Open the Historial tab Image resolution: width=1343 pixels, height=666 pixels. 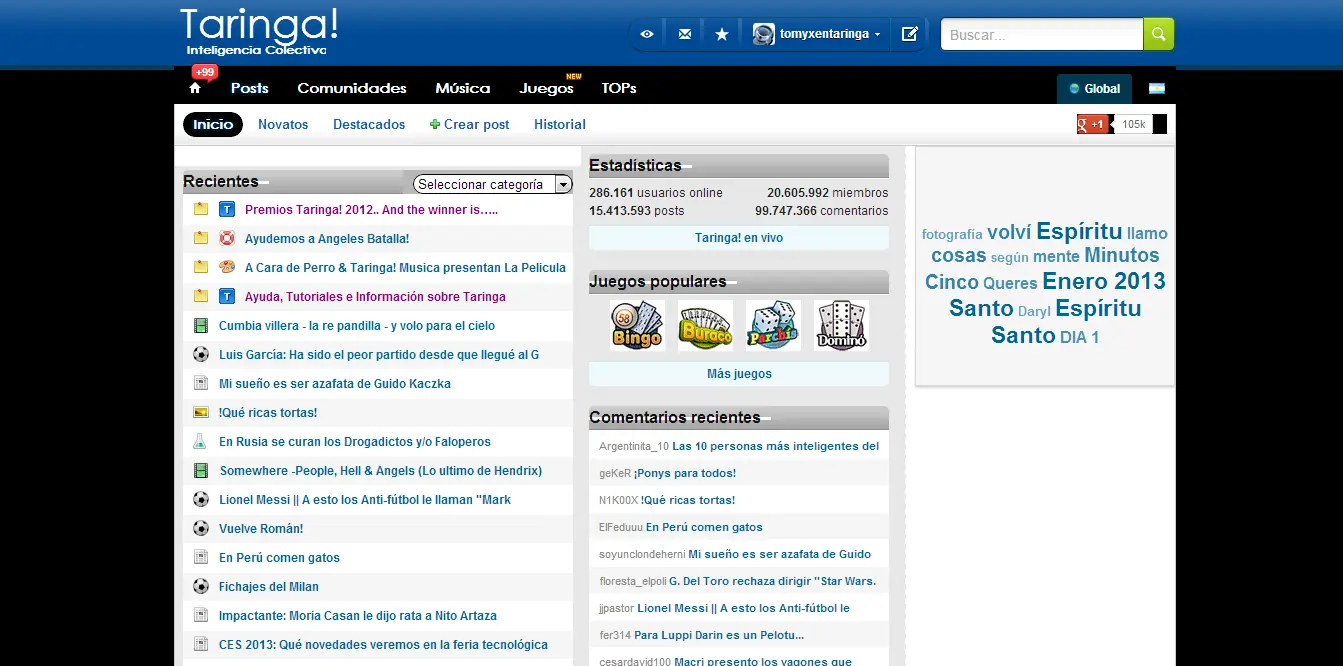coord(560,125)
